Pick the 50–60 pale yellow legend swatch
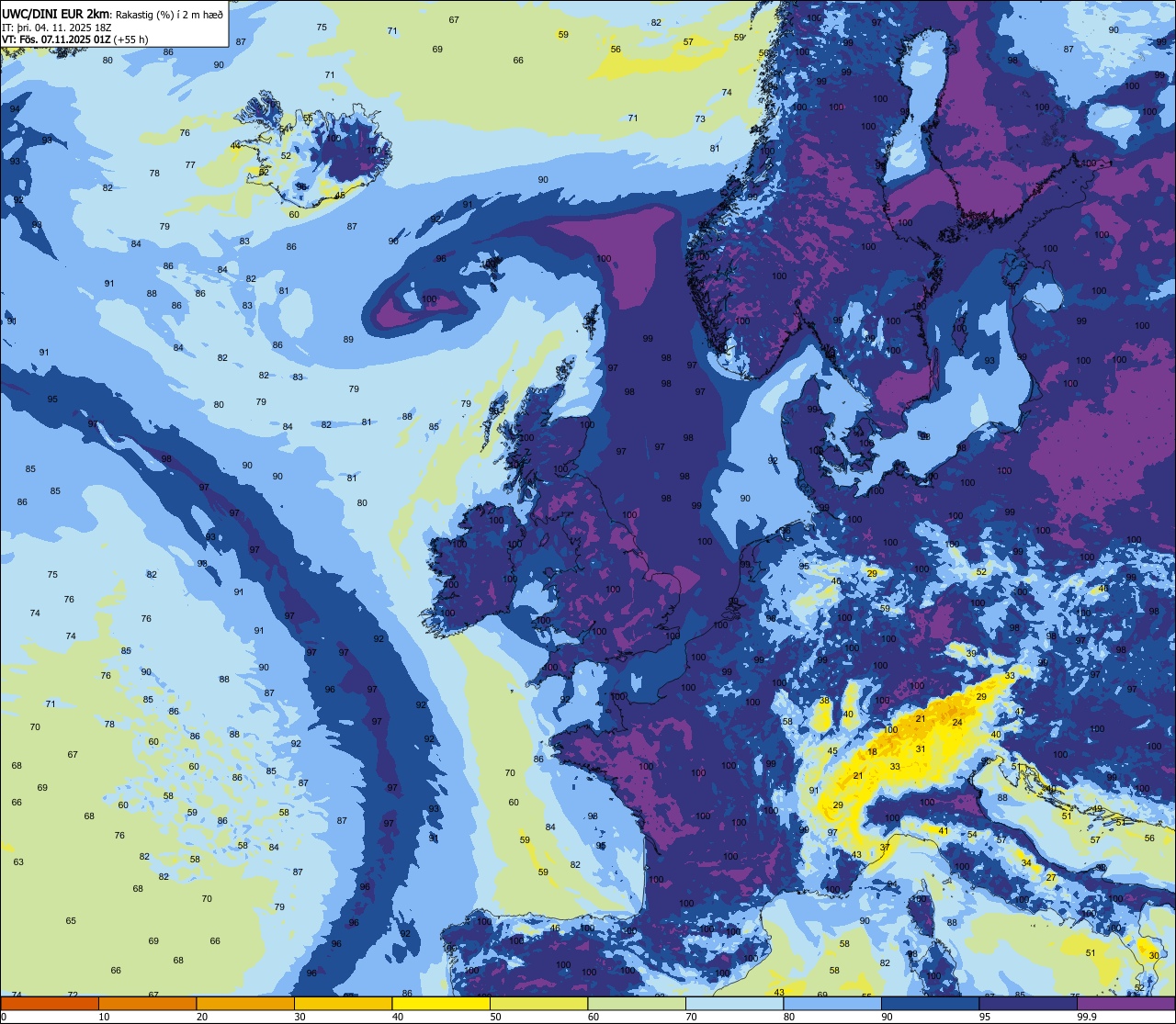This screenshot has height=1024, width=1176. 538,1003
